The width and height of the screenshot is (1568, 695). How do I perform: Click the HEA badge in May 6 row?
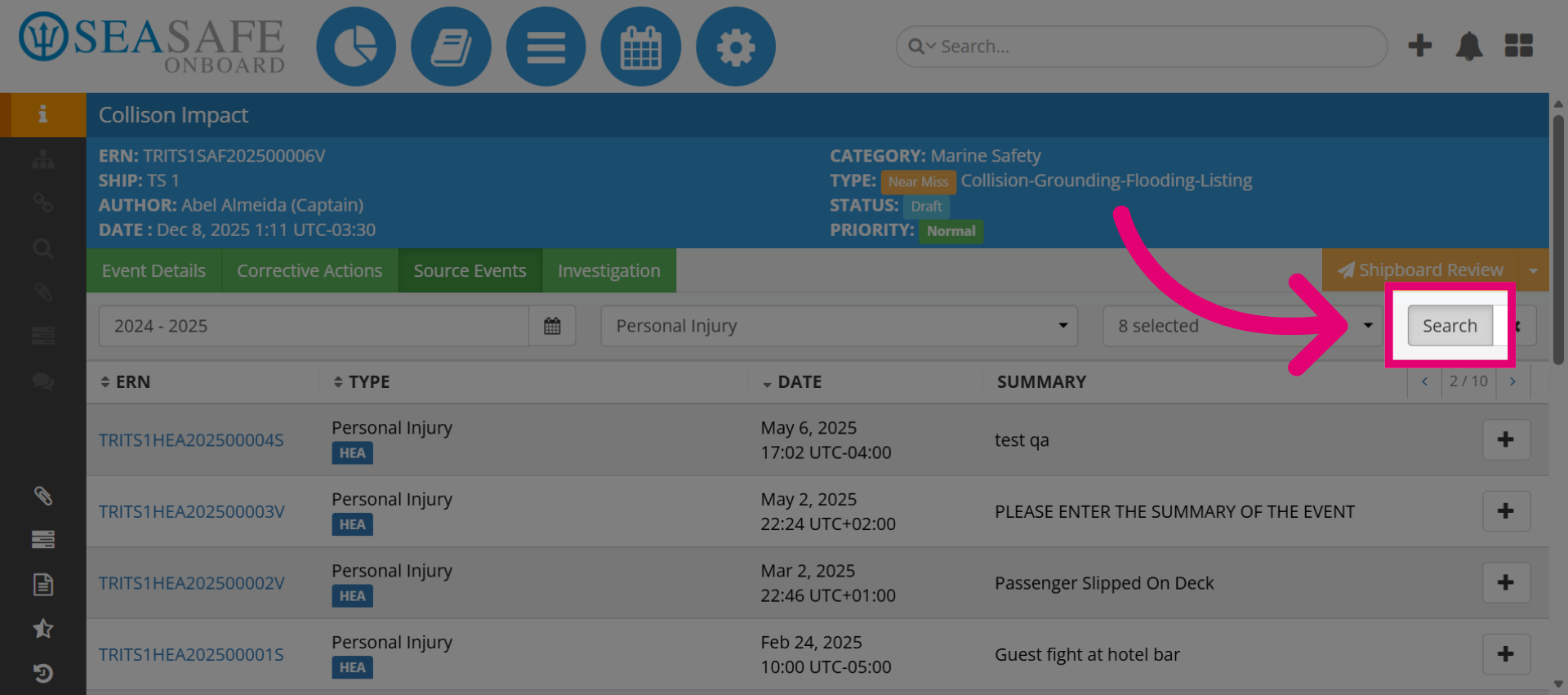point(352,453)
